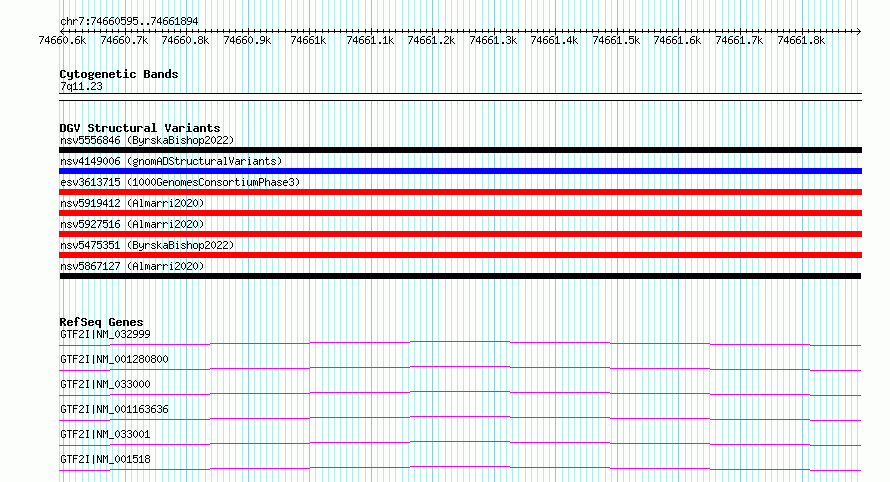Click the red bar of nsv5927516
Viewport: 890px width, 482px height.
click(x=460, y=234)
